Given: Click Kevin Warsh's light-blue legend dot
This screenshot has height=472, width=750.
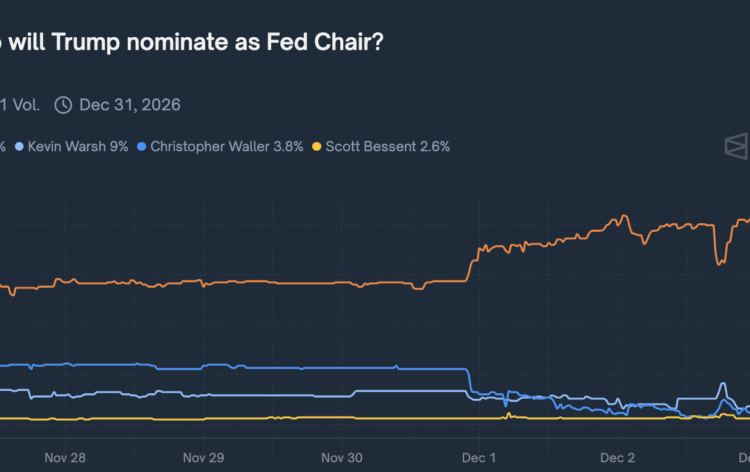Looking at the screenshot, I should coord(19,146).
